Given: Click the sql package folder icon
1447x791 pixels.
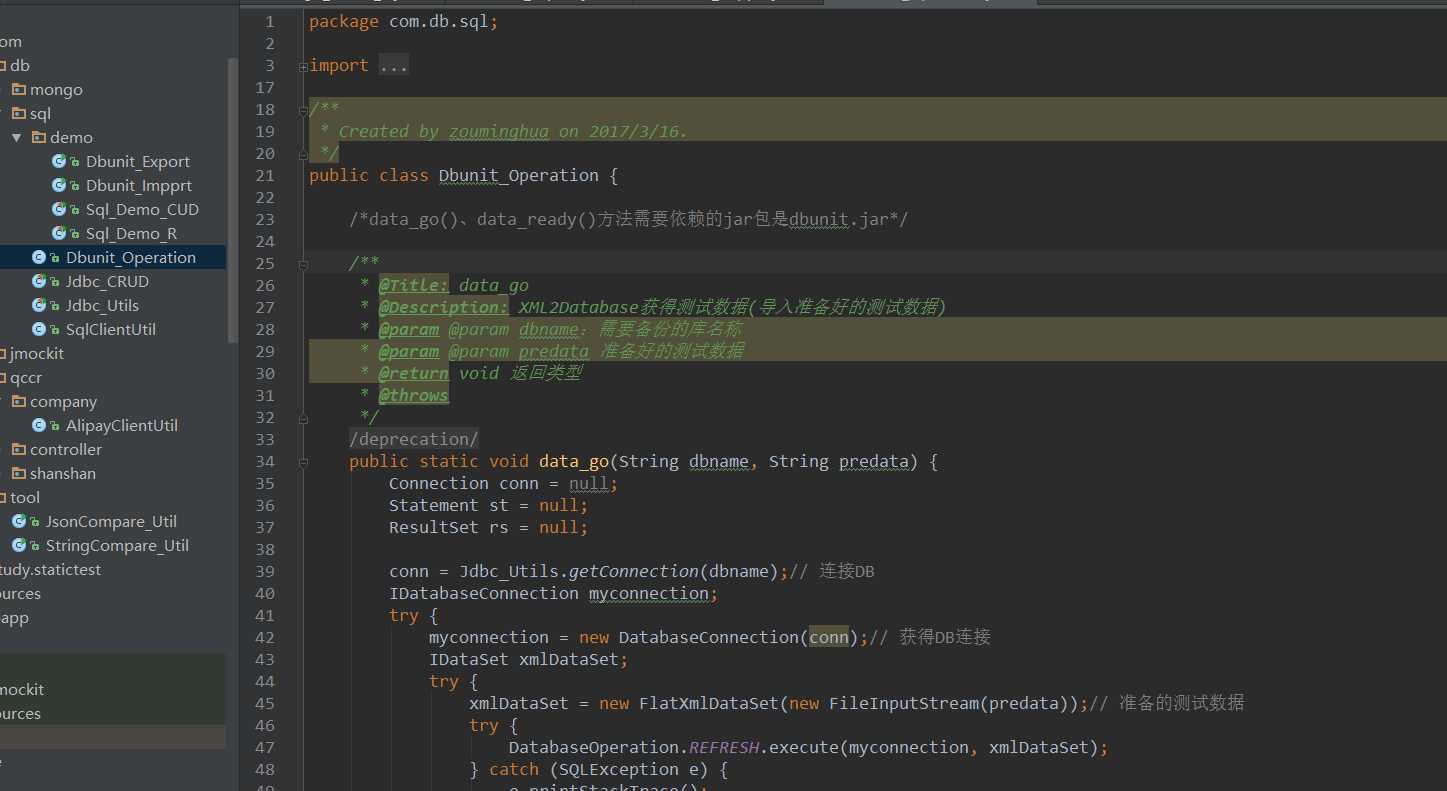Looking at the screenshot, I should (19, 113).
